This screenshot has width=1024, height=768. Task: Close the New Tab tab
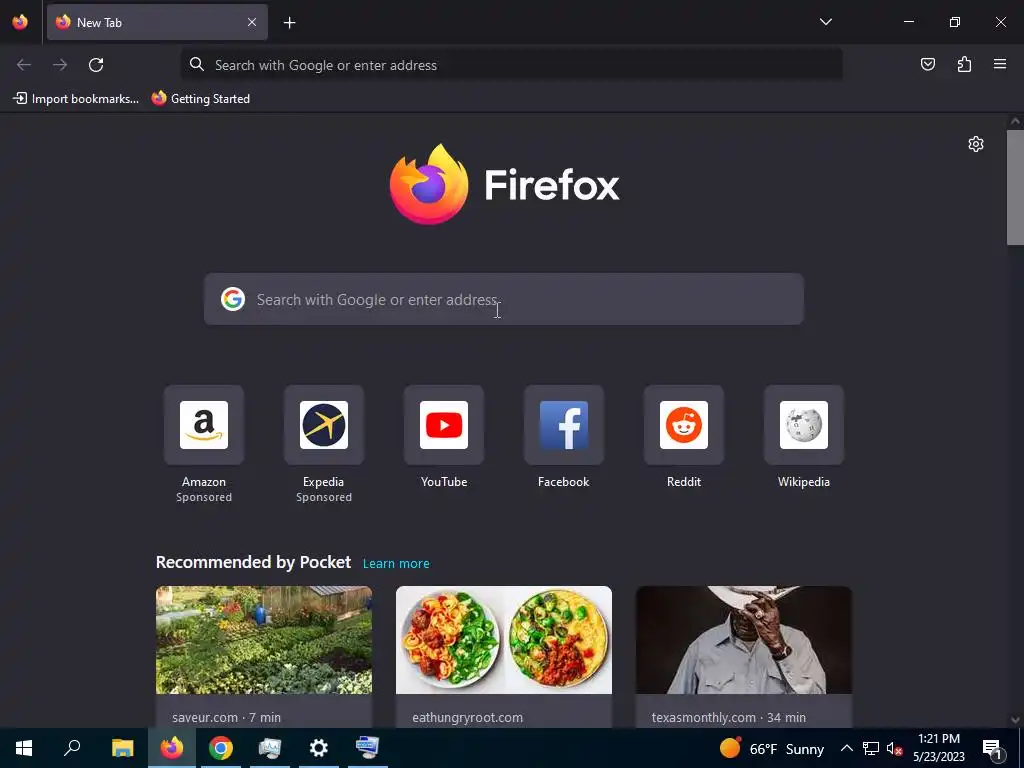point(251,22)
